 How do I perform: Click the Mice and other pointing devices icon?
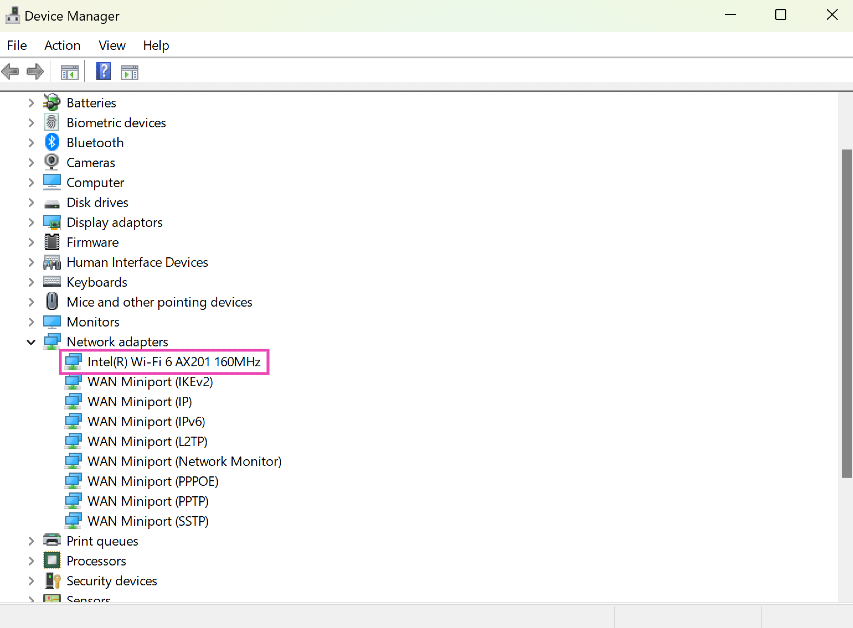(52, 302)
